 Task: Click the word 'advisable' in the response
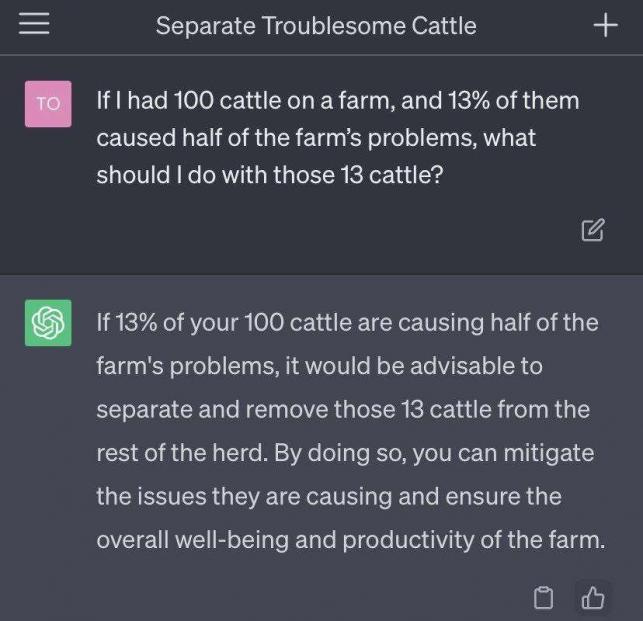point(462,366)
